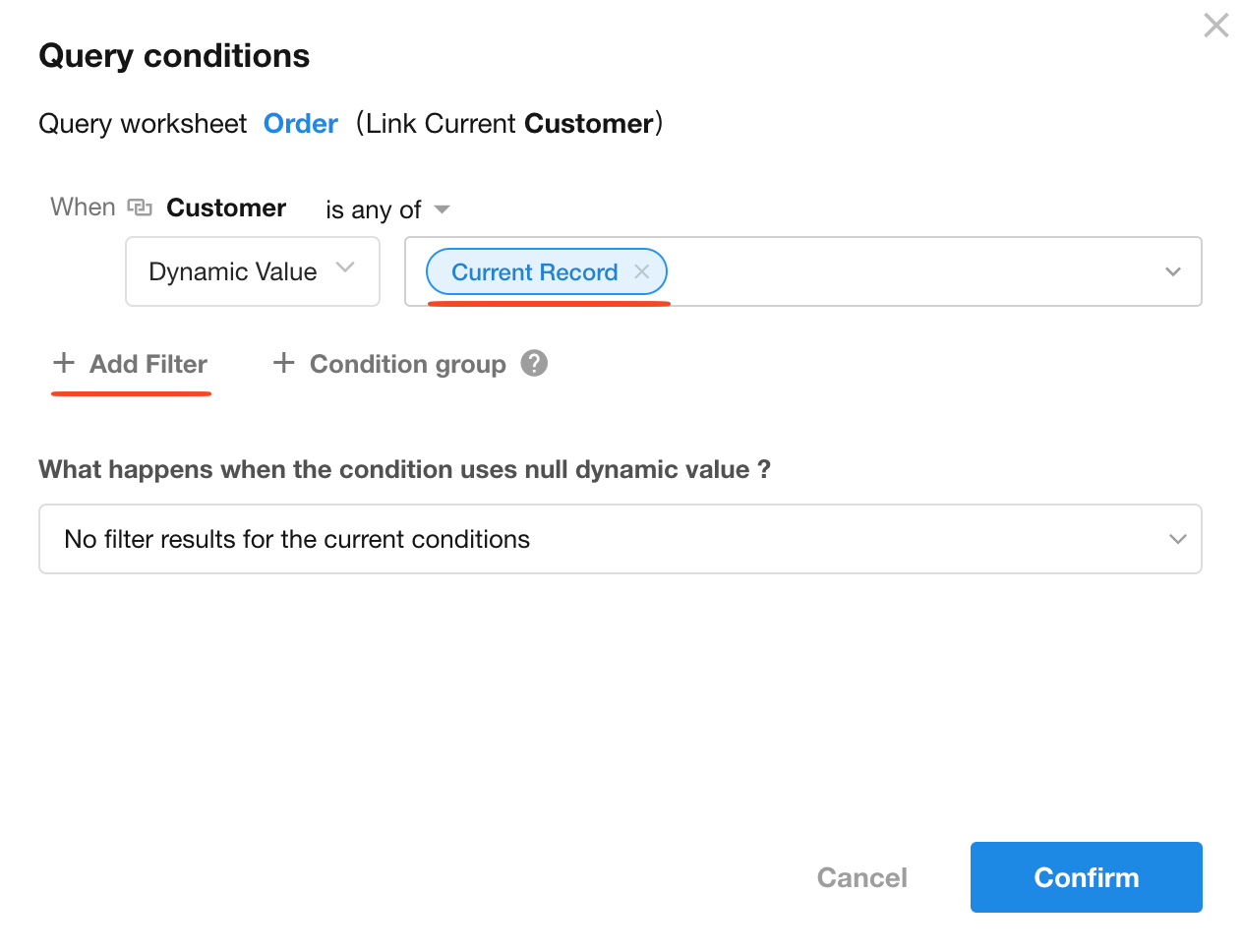Open the Order worksheet link
The height and width of the screenshot is (952, 1243).
click(300, 124)
